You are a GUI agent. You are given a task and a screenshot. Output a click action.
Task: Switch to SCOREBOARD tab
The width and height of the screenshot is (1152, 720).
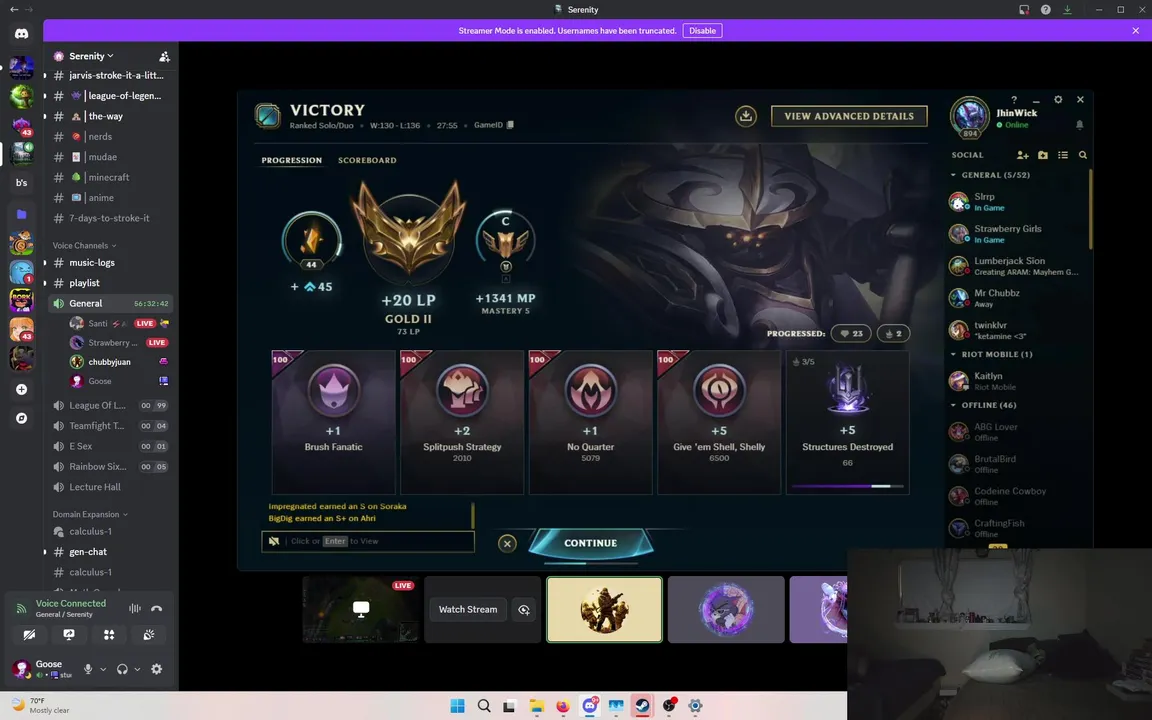pyautogui.click(x=367, y=160)
